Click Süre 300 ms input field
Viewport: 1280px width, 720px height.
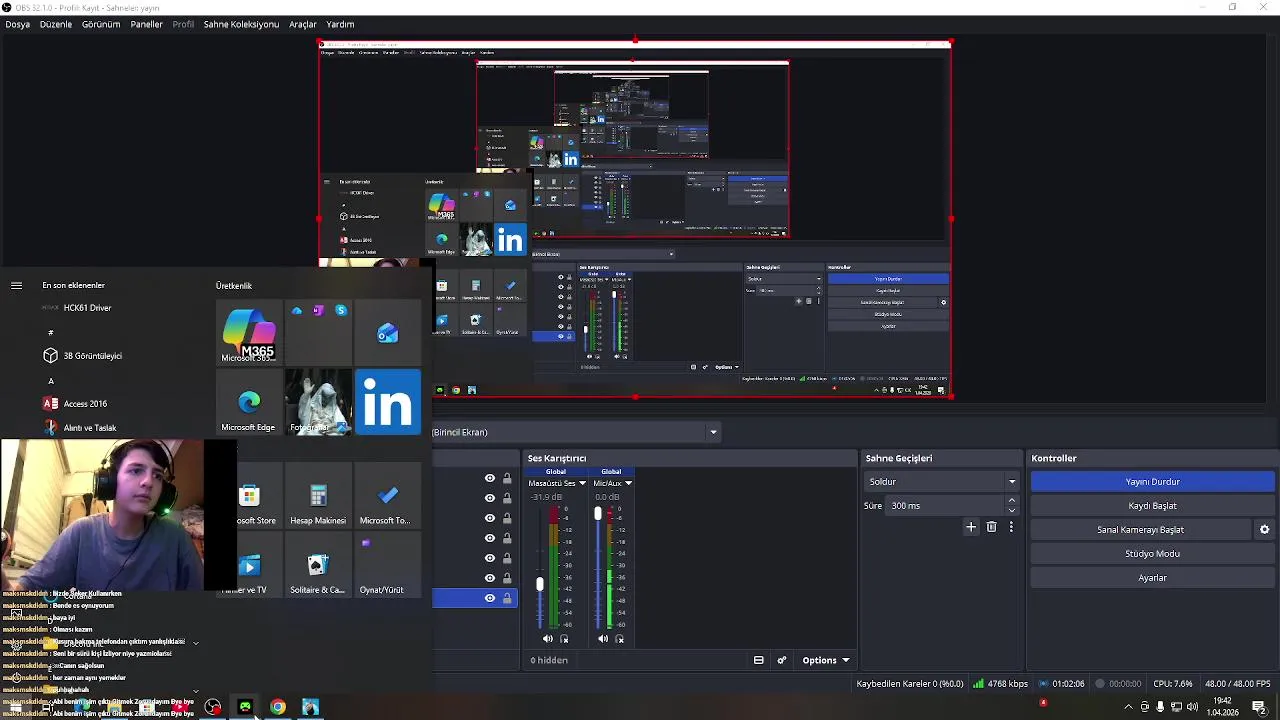click(945, 506)
